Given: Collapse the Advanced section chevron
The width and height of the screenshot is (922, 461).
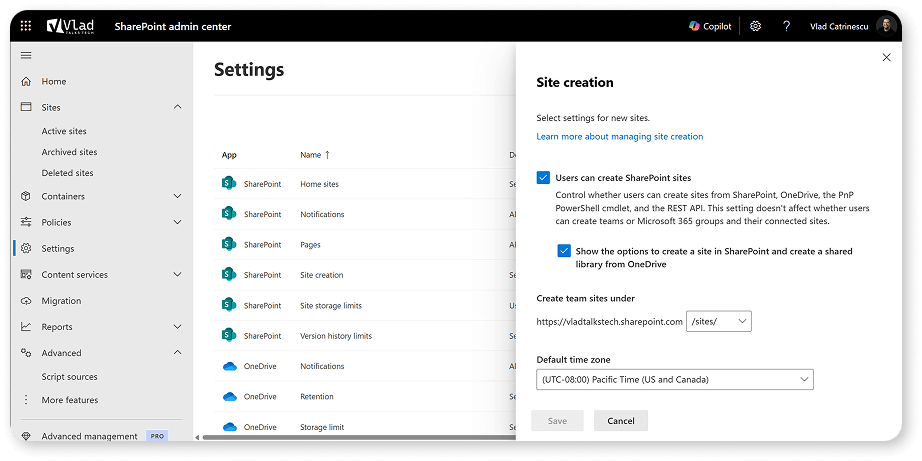Looking at the screenshot, I should coord(178,353).
